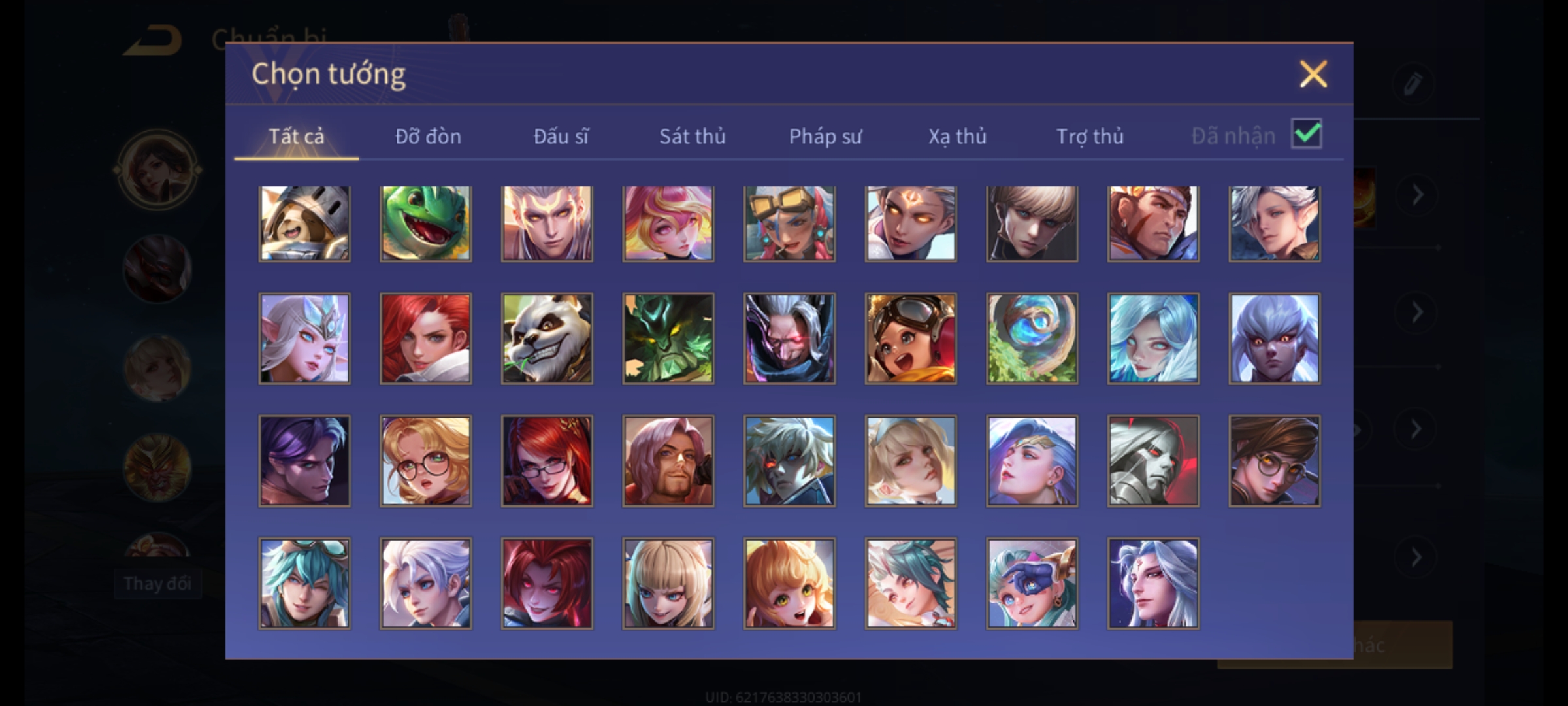Switch to the Đỡ đòn tab
This screenshot has width=1568, height=706.
tap(428, 136)
